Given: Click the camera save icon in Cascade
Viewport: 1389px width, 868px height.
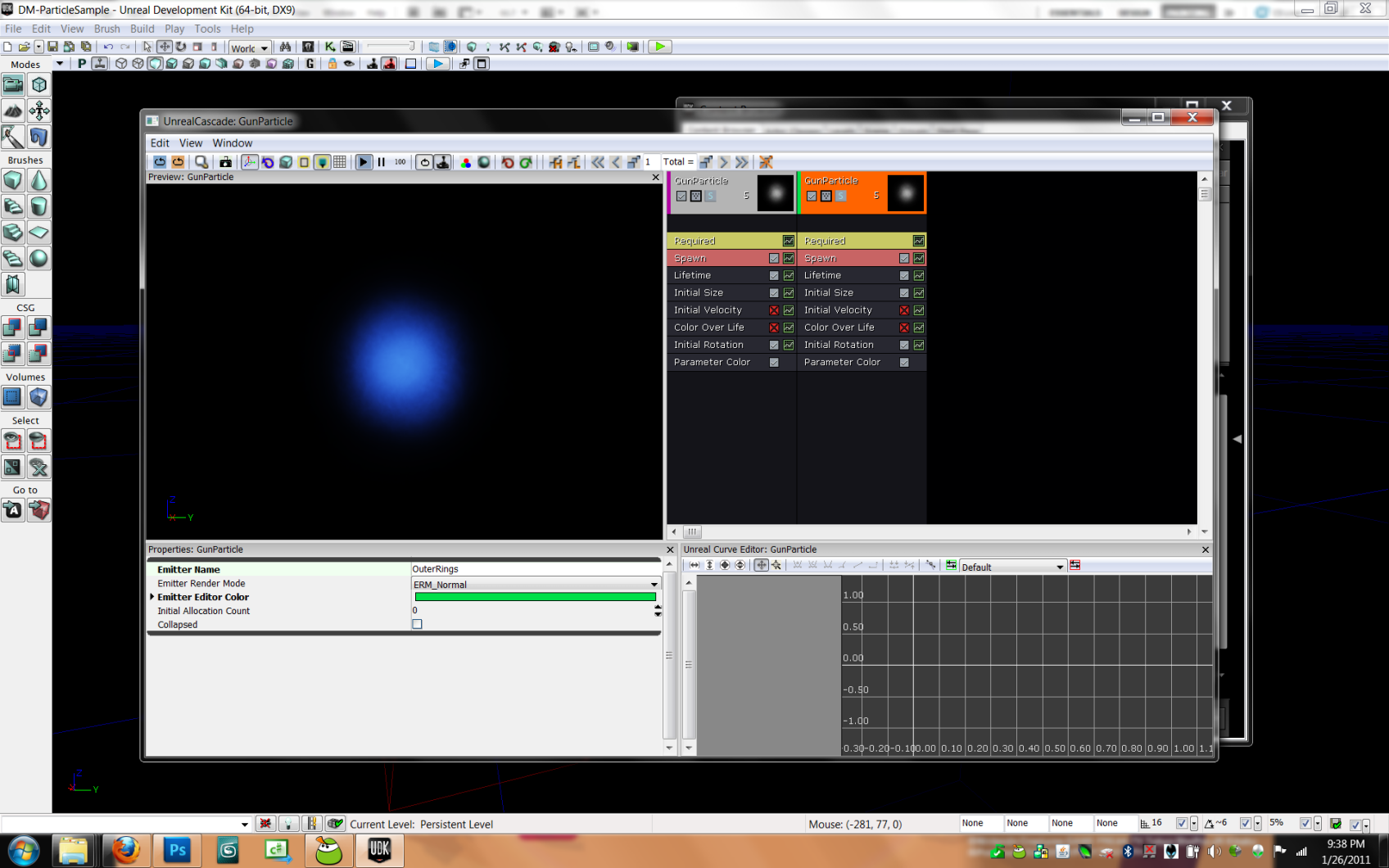Looking at the screenshot, I should 225,162.
